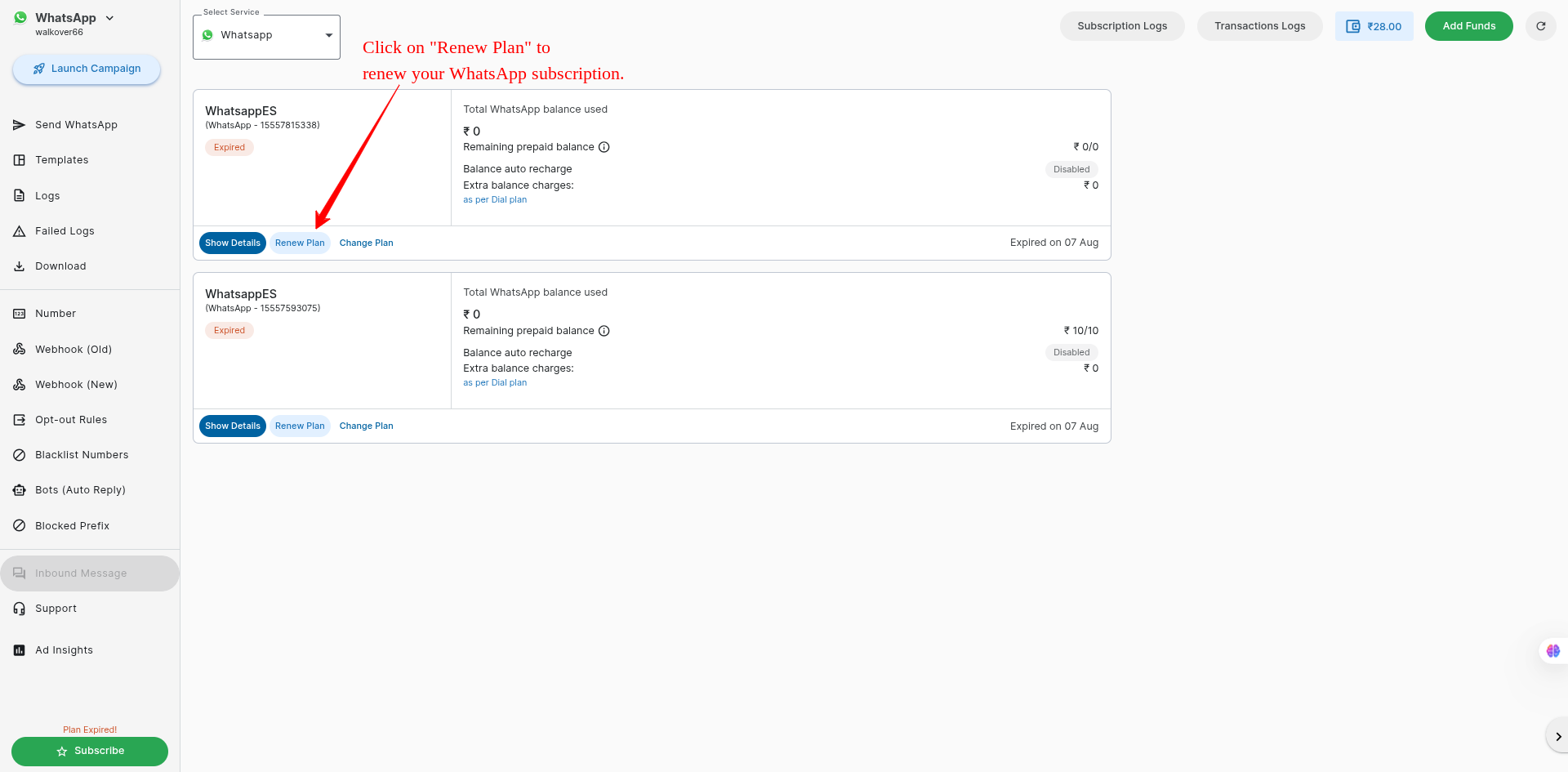Click the Webhook (New) icon
This screenshot has width=1568, height=772.
(19, 385)
